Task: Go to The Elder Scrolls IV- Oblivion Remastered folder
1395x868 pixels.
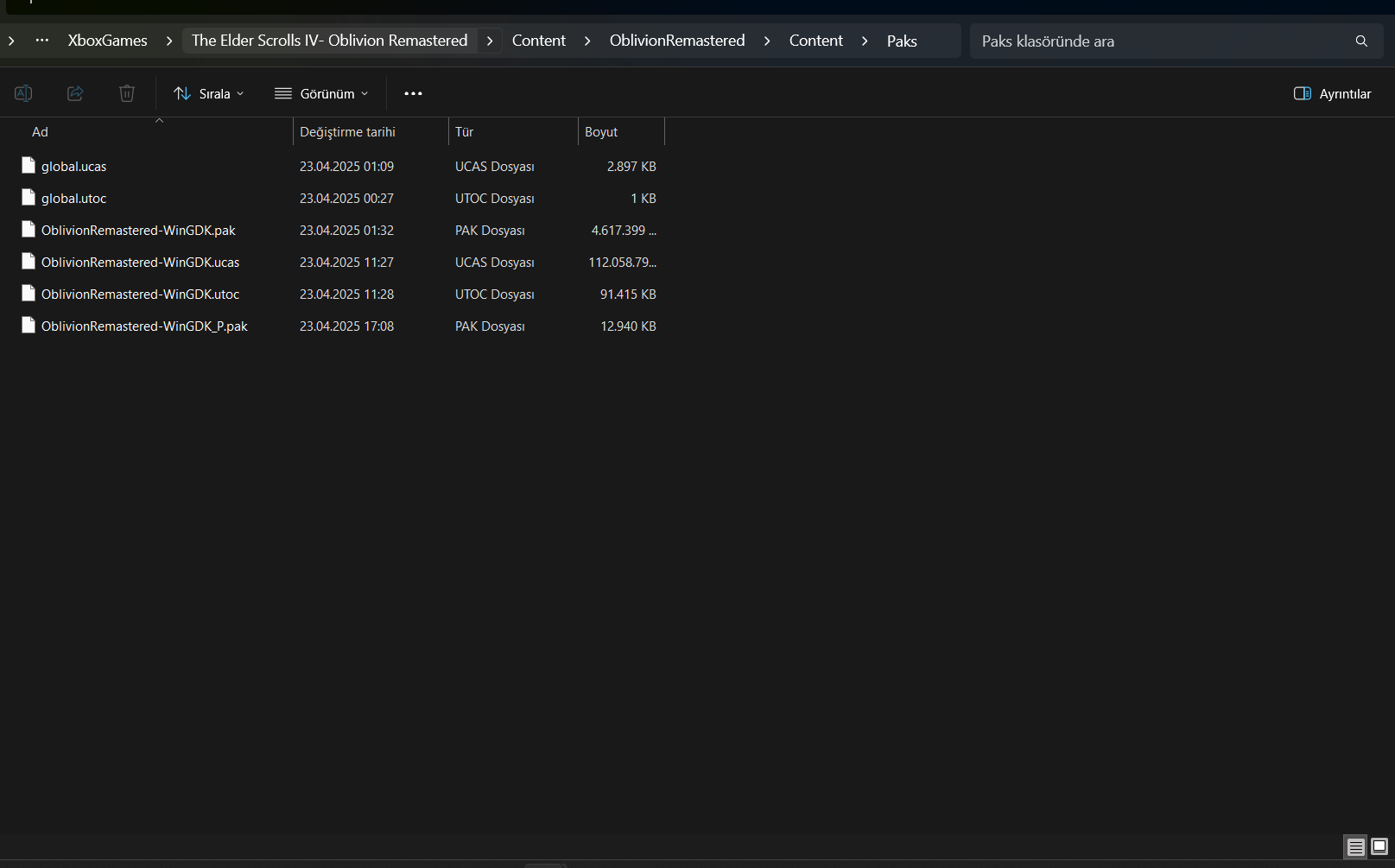Action: coord(330,41)
